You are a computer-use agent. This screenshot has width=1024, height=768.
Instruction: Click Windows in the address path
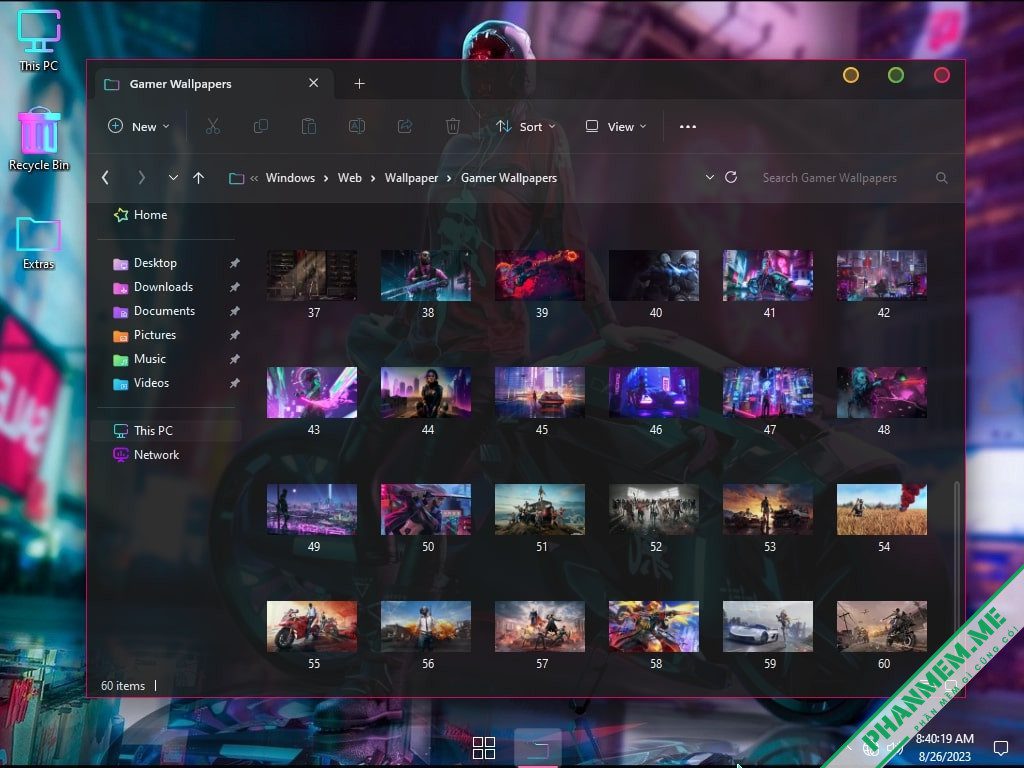[290, 178]
